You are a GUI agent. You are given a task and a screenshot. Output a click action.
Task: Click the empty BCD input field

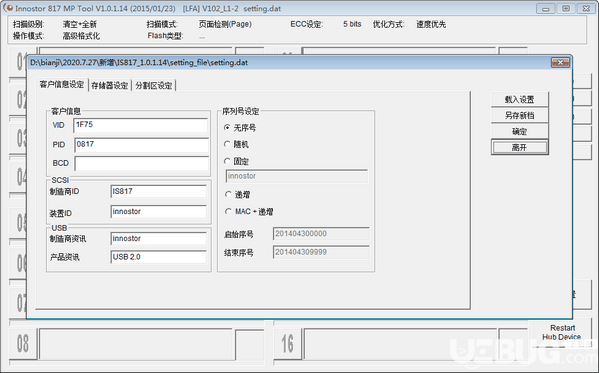[x=141, y=164]
